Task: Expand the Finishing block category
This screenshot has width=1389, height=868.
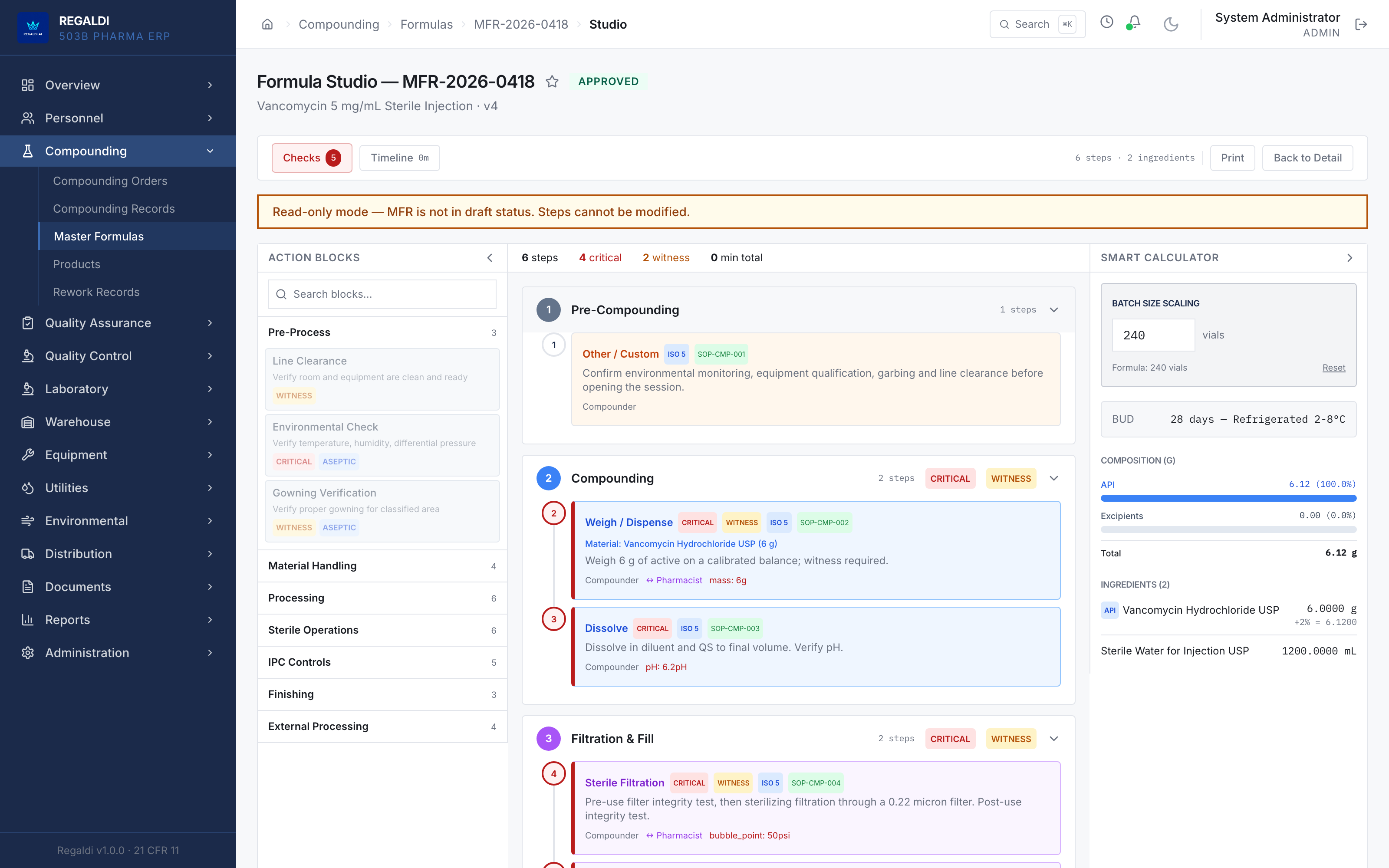Action: [x=382, y=694]
